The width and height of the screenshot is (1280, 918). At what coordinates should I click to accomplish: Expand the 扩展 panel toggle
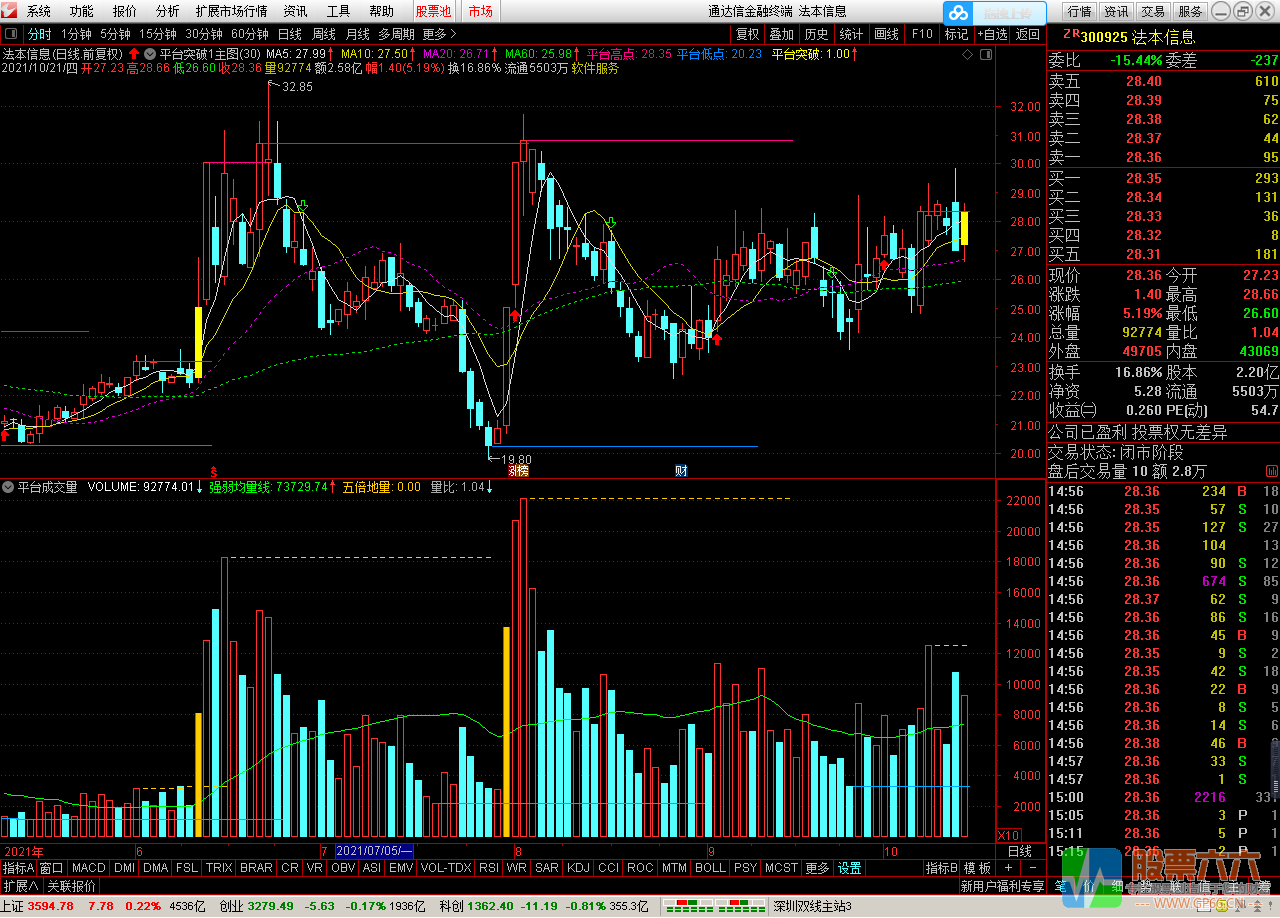[21, 886]
